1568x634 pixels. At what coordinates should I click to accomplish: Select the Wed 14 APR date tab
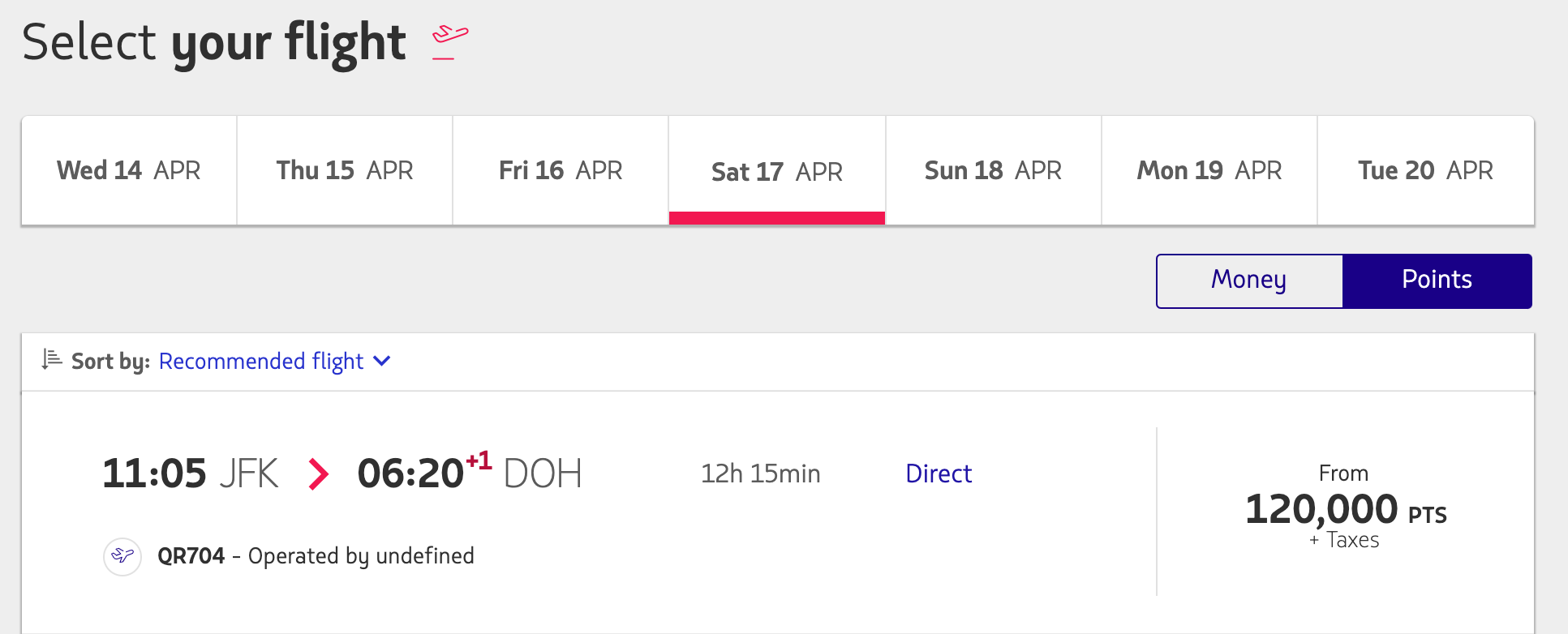(128, 170)
